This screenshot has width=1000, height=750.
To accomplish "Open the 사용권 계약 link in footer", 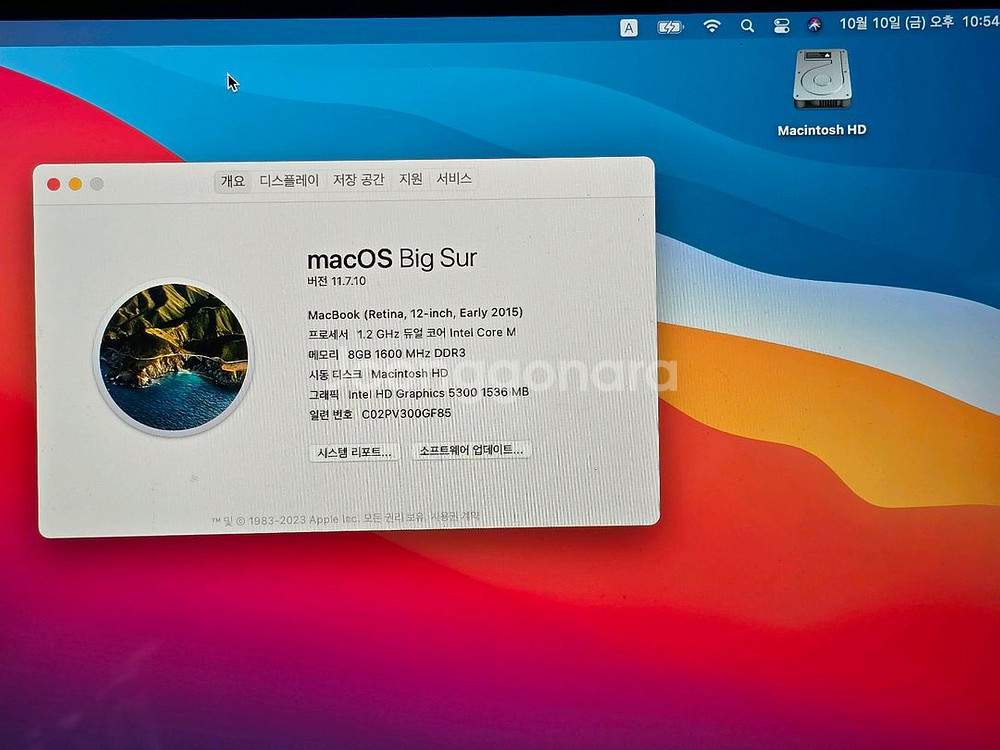I will click(x=456, y=517).
